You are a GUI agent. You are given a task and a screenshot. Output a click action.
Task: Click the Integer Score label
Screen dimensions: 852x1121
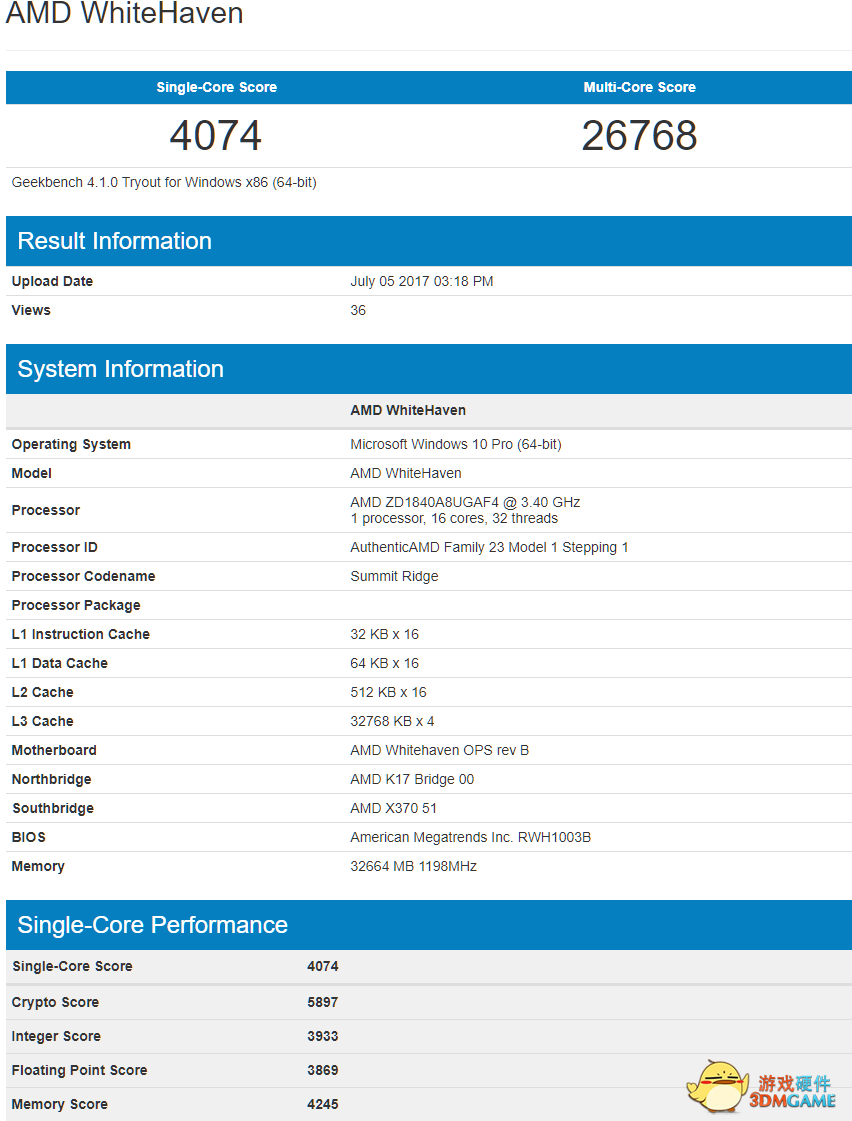point(56,1037)
